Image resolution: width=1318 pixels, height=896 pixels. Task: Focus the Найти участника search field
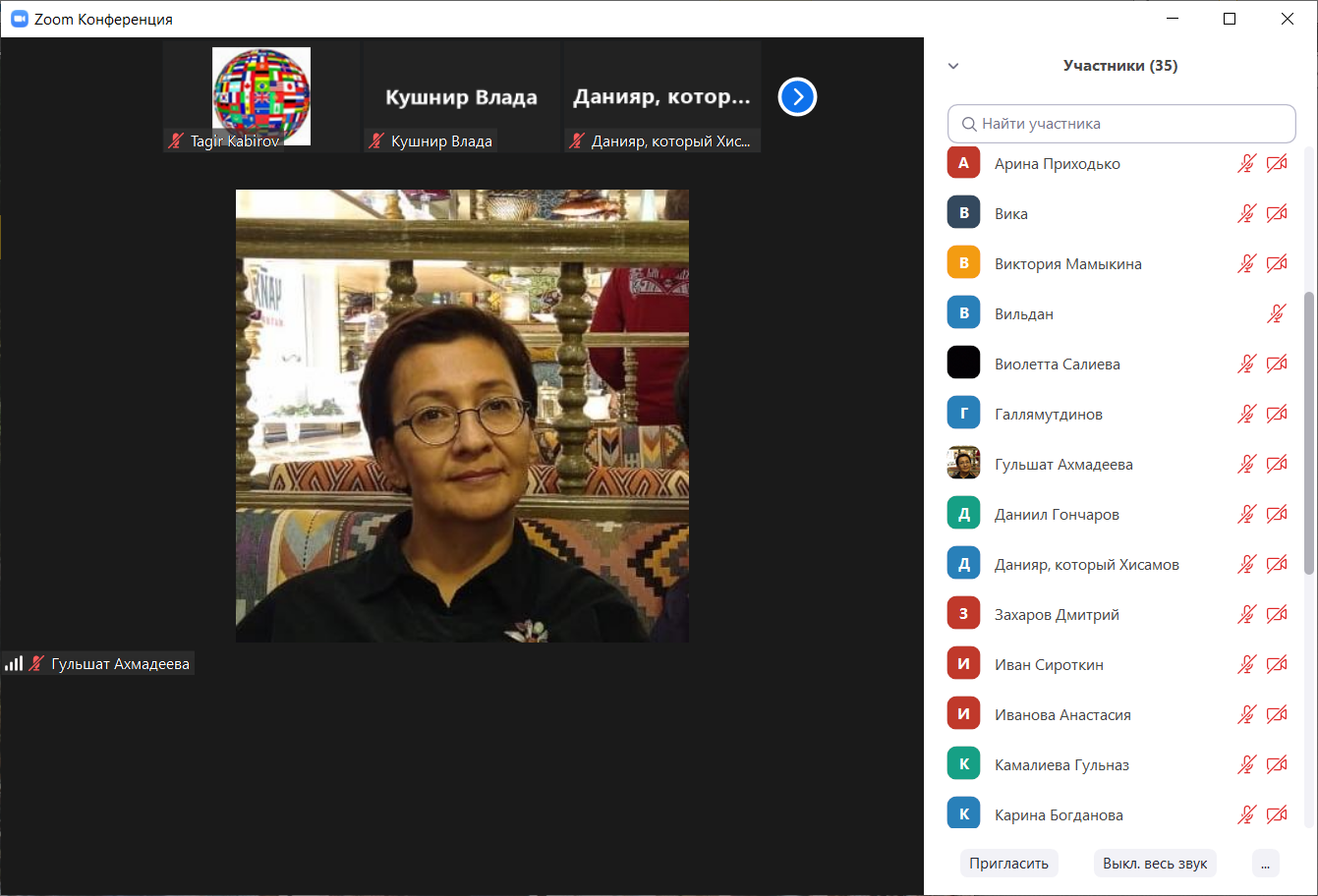tap(1121, 124)
